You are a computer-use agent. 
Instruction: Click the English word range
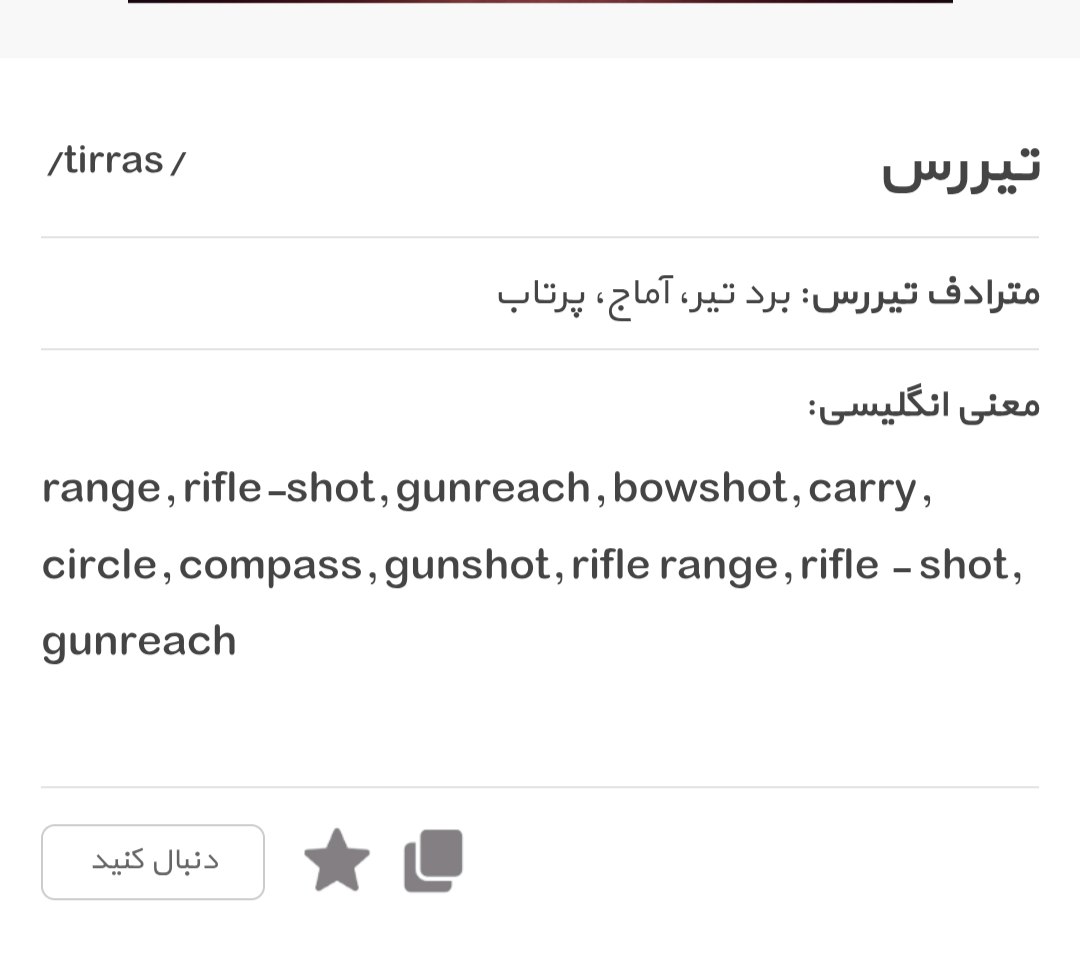[101, 489]
